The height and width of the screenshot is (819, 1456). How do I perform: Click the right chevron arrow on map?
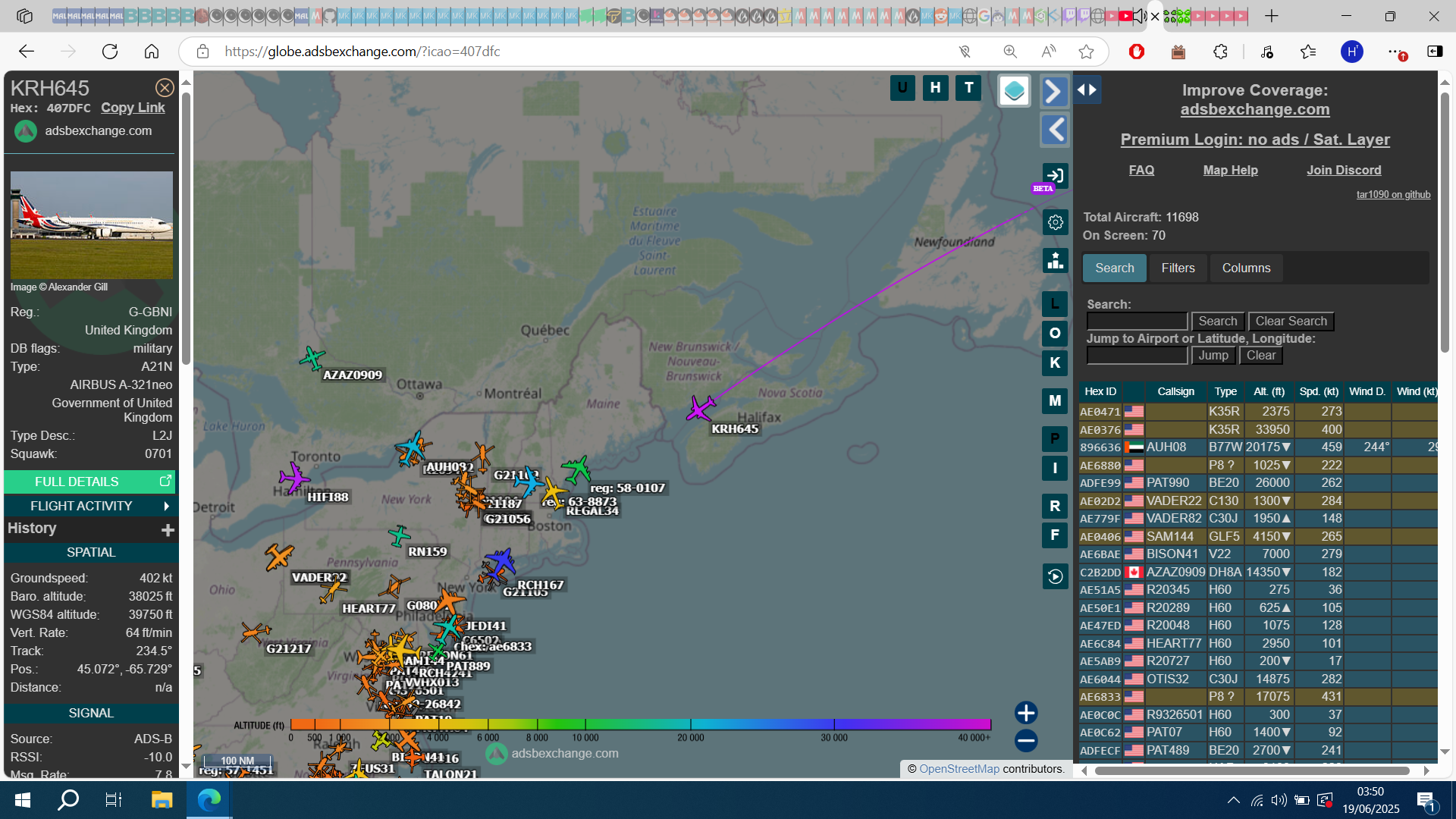[x=1054, y=92]
